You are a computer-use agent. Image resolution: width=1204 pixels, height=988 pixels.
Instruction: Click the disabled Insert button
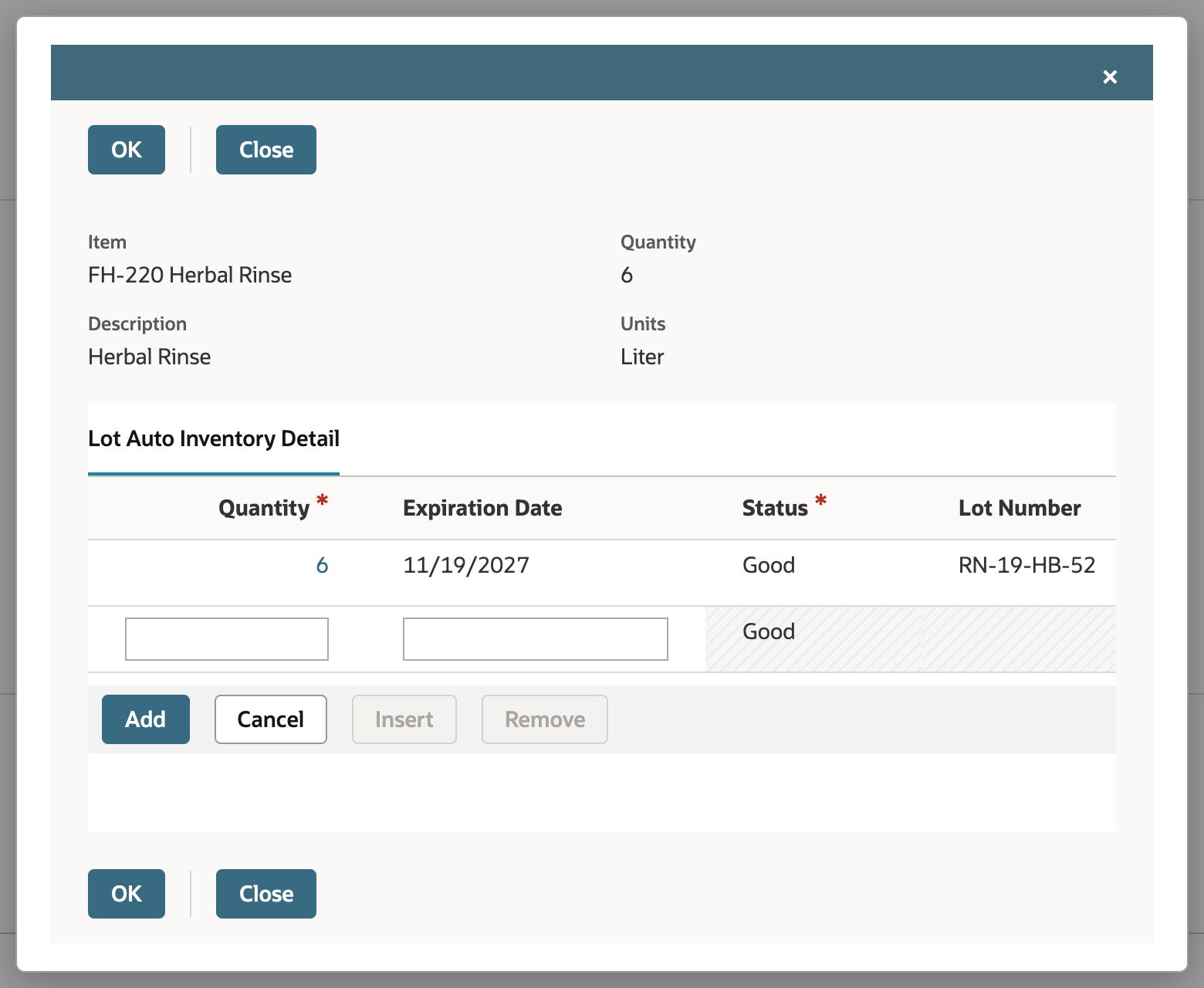(404, 719)
